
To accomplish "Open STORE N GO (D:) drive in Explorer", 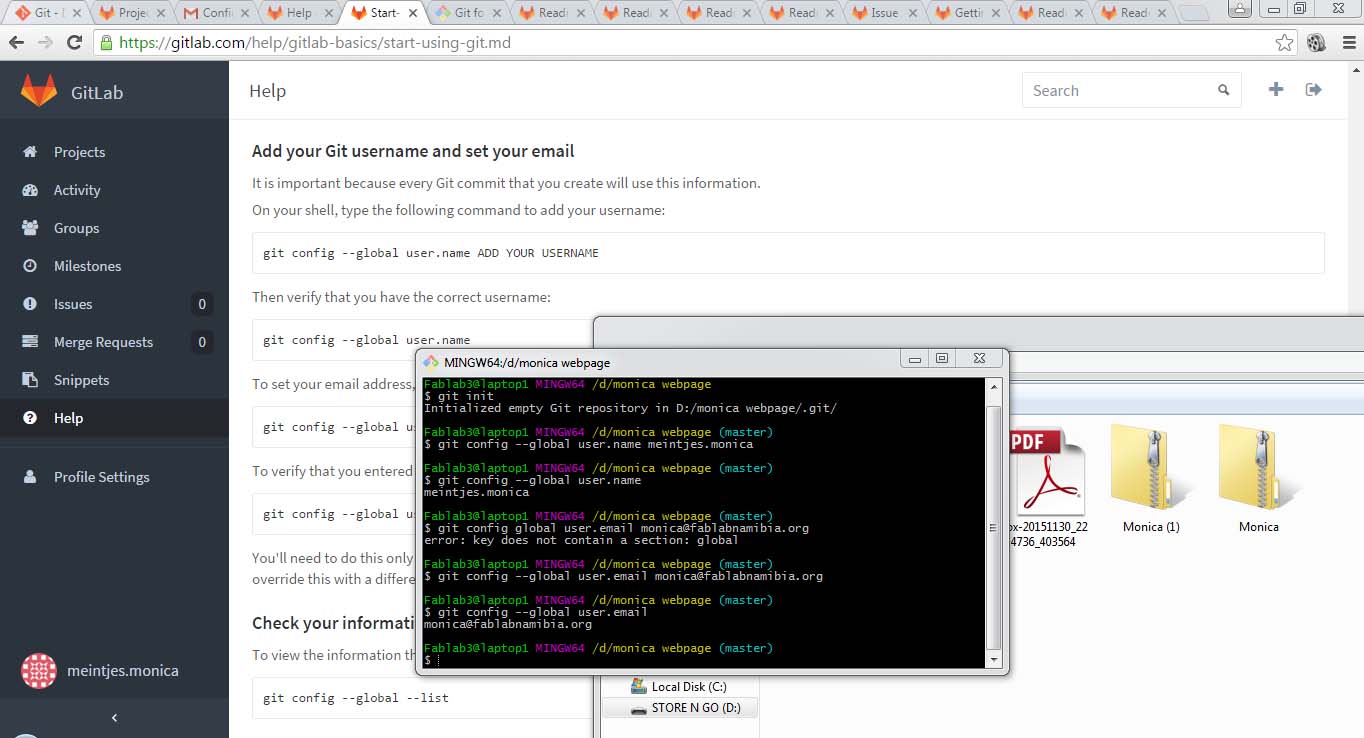I will click(x=680, y=708).
